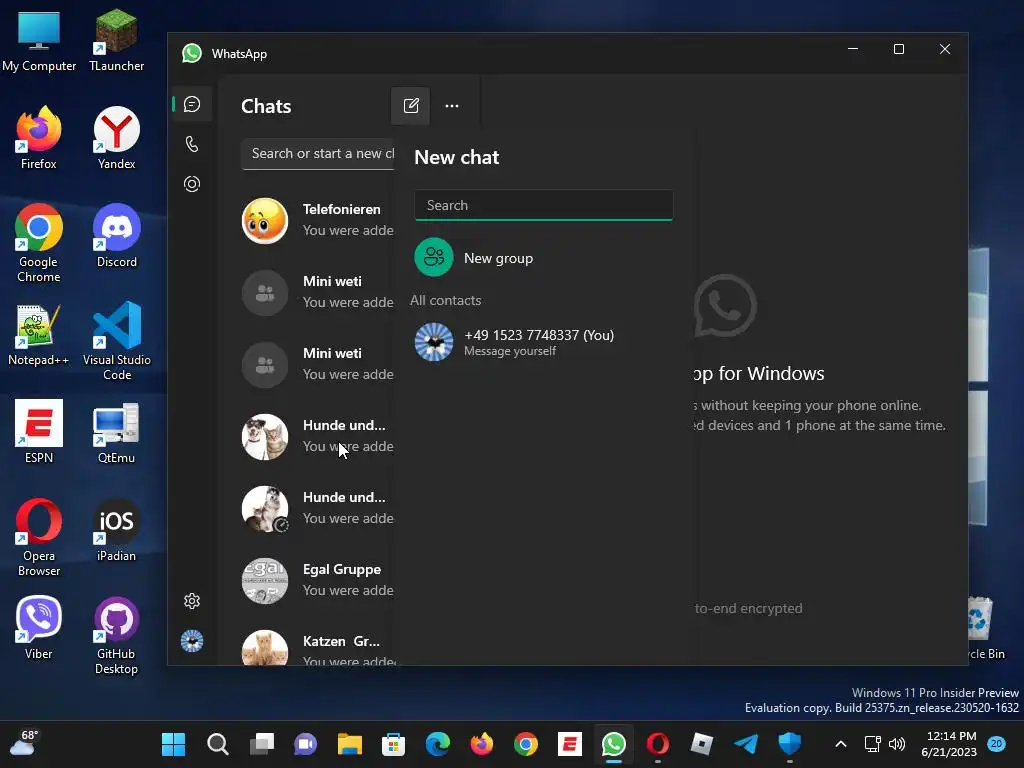Open Windows Security shield on taskbar
The width and height of the screenshot is (1024, 768).
pyautogui.click(x=790, y=744)
